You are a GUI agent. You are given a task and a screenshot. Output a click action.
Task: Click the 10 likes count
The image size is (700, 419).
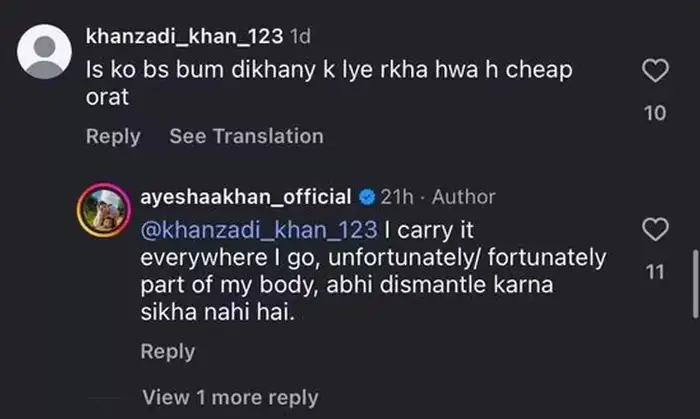654,114
